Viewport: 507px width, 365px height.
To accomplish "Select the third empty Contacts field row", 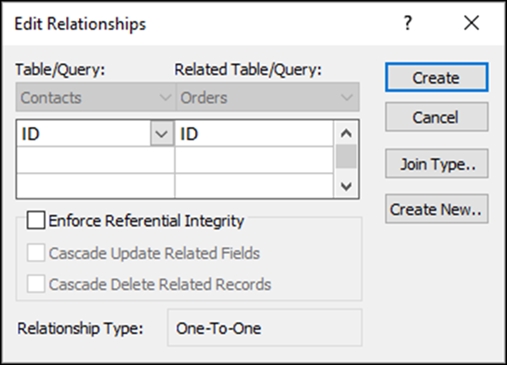I will pos(95,186).
